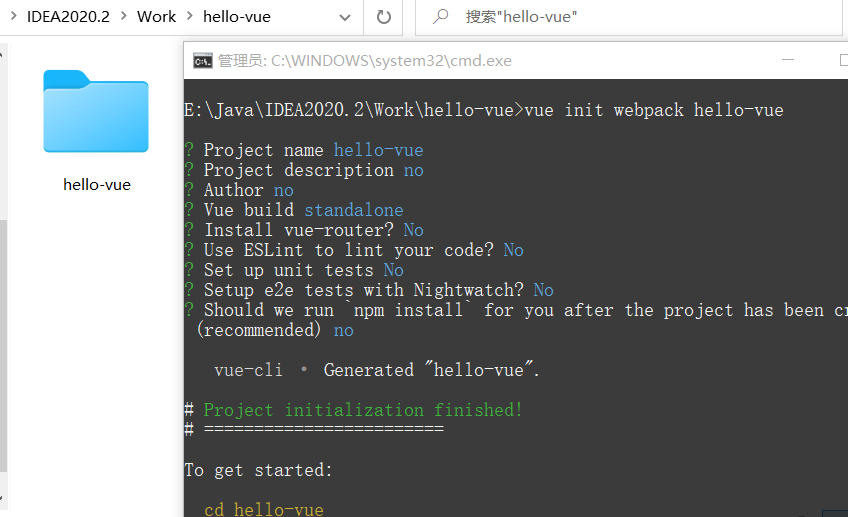Click the magnifier search icon
The height and width of the screenshot is (517, 848).
[x=439, y=17]
